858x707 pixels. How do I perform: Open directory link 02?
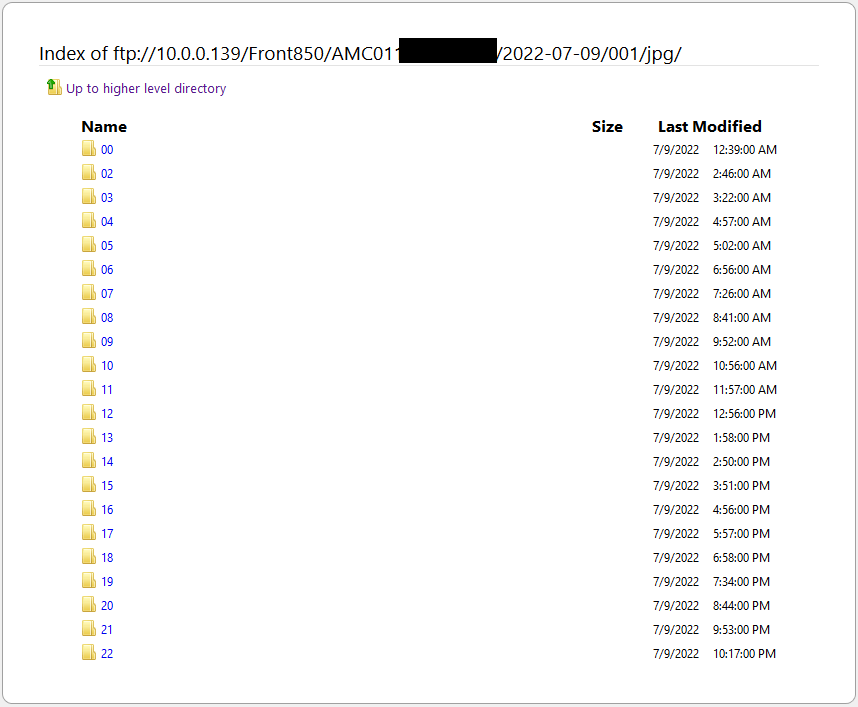click(x=107, y=174)
